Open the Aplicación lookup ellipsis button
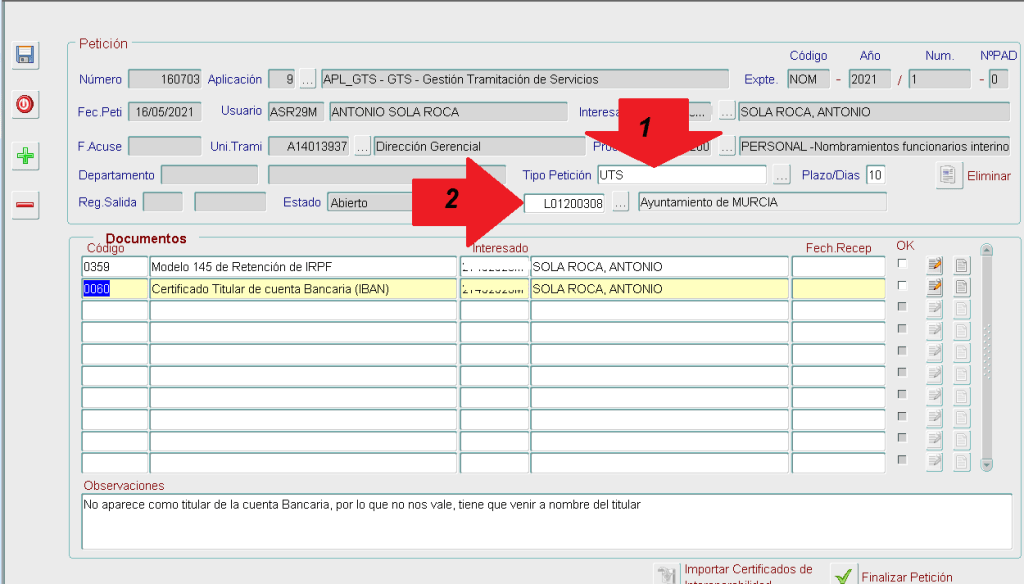The image size is (1024, 584). point(308,80)
